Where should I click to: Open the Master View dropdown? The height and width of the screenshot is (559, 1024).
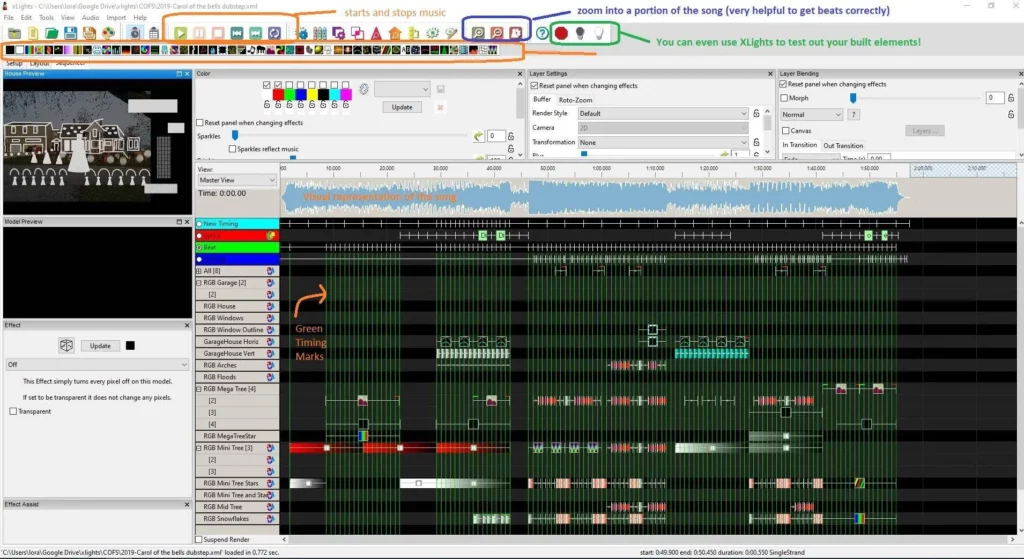coord(237,180)
